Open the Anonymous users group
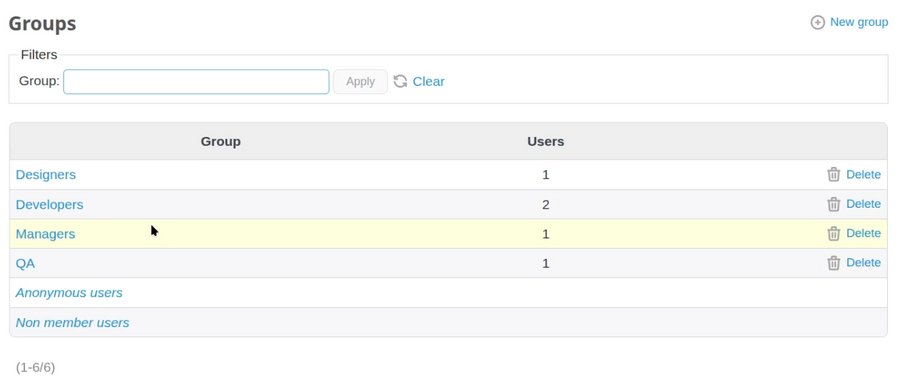Viewport: 900px width, 387px height. (x=69, y=293)
